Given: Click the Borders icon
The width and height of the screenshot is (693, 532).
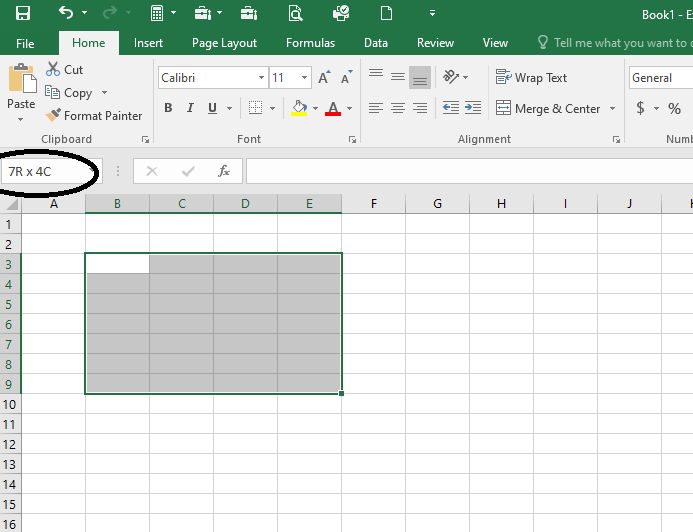Looking at the screenshot, I should (255, 108).
